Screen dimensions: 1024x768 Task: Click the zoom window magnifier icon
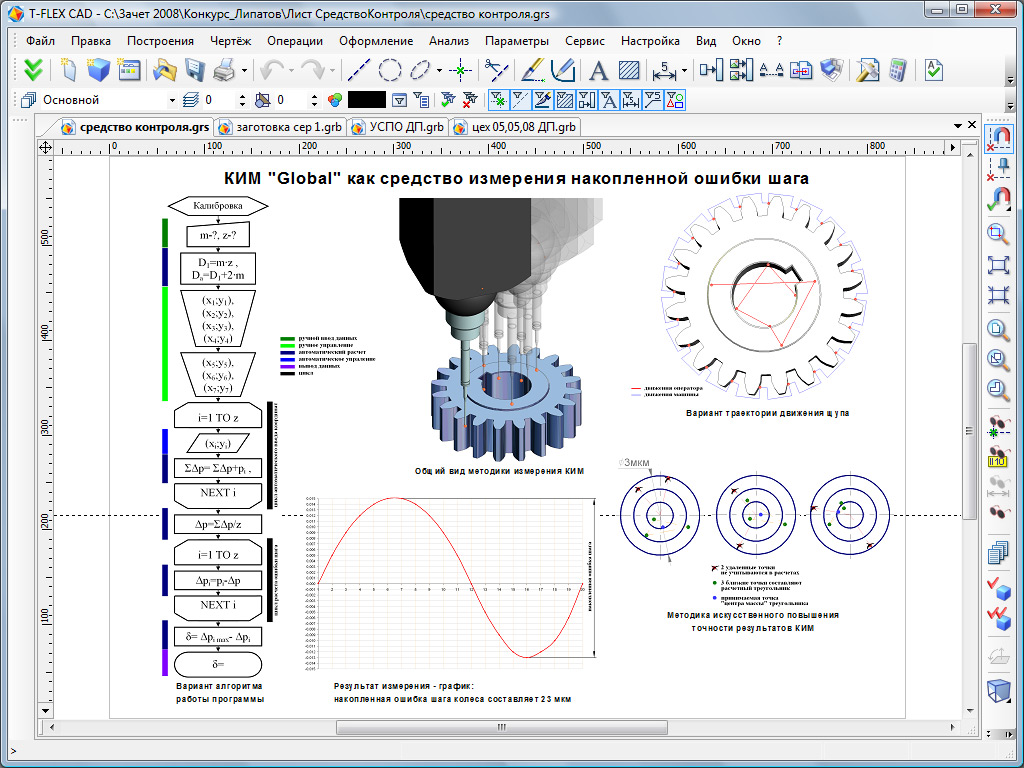(998, 234)
